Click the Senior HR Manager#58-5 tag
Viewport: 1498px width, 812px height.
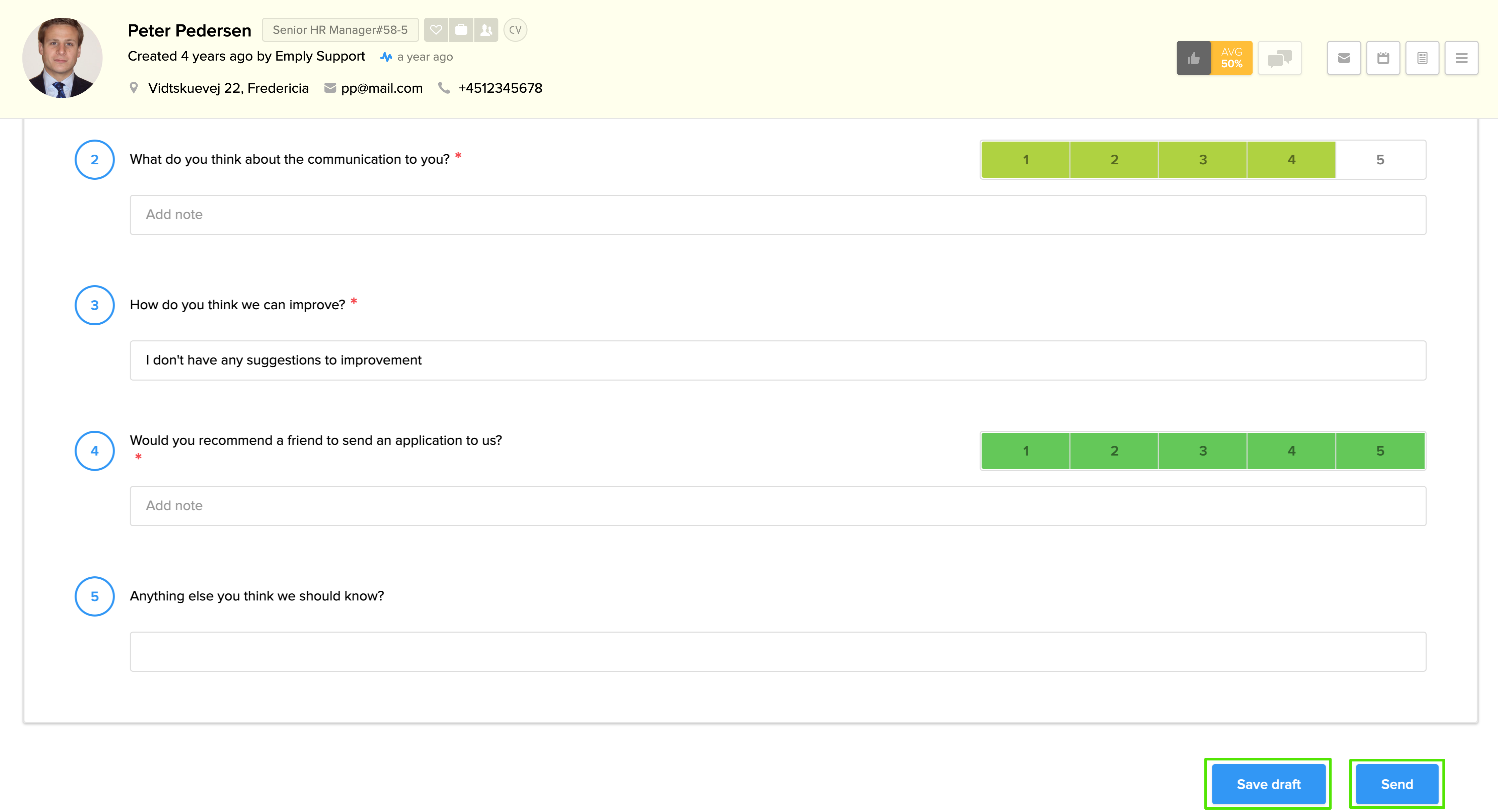340,30
